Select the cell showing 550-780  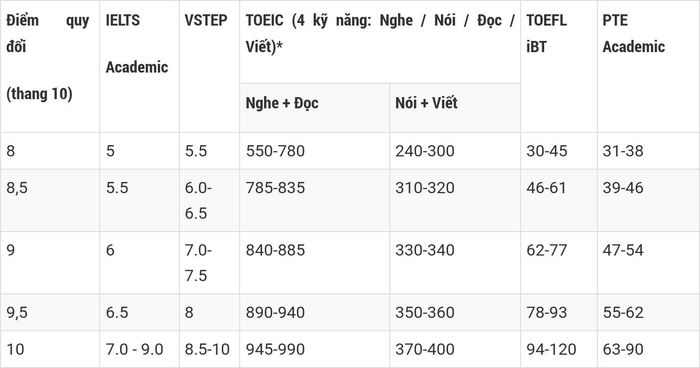coord(314,151)
